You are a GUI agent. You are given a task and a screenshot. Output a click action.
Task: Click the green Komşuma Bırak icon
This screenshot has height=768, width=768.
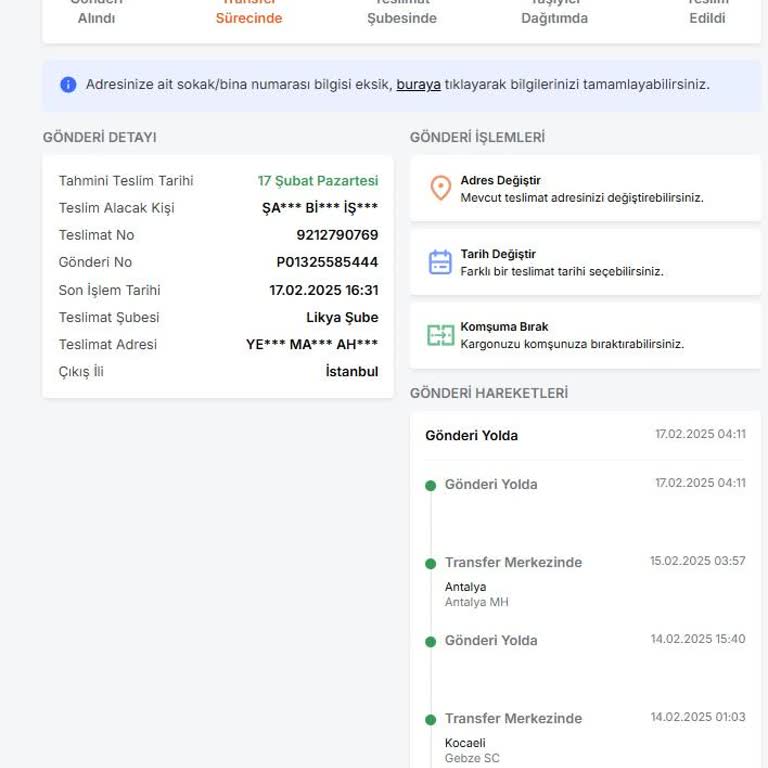[440, 335]
